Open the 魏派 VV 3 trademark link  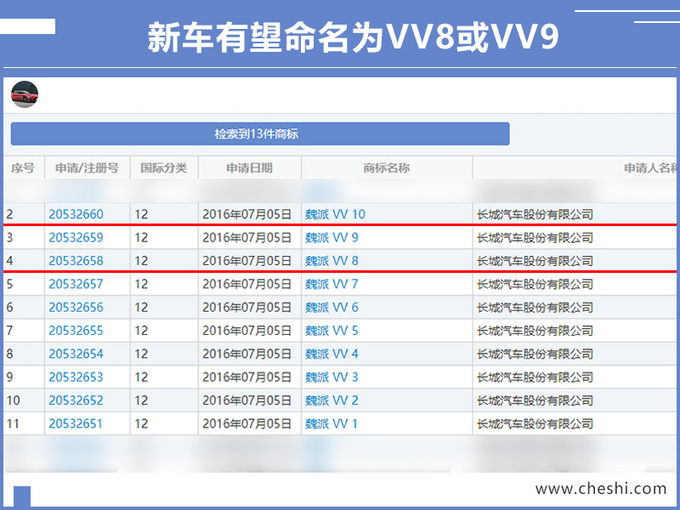coord(332,377)
